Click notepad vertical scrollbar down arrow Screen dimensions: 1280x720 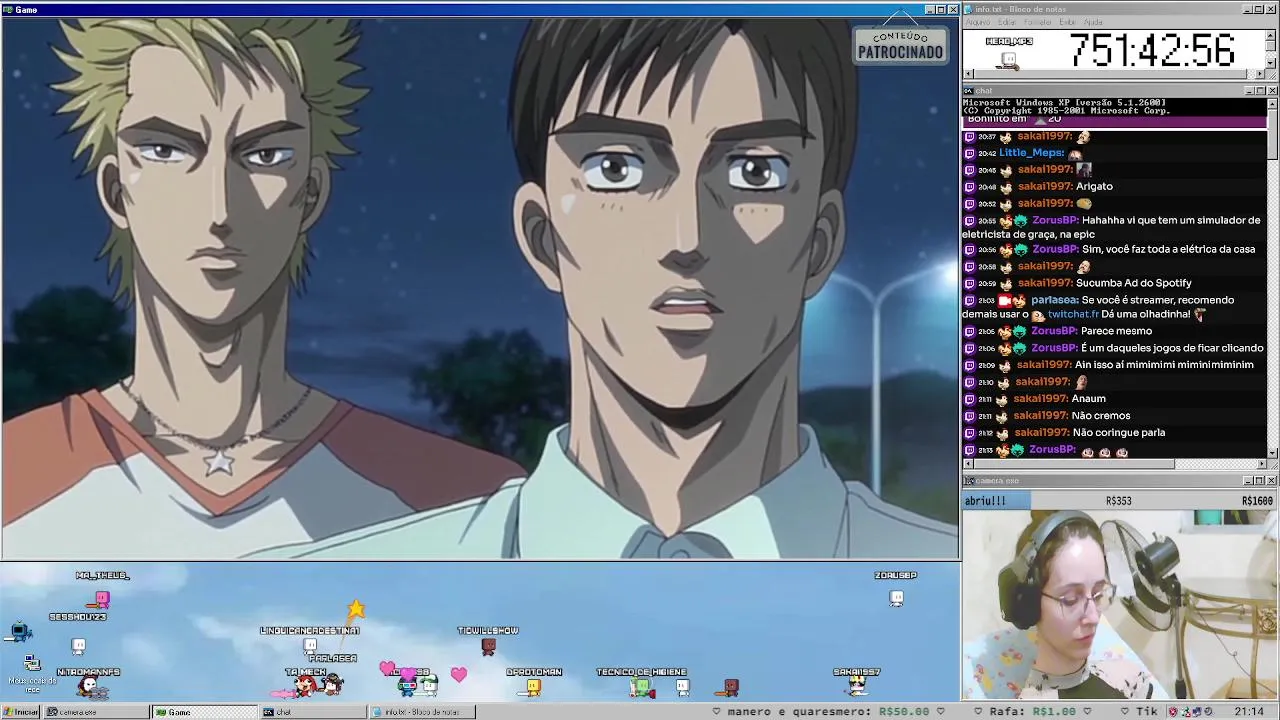pos(1270,62)
